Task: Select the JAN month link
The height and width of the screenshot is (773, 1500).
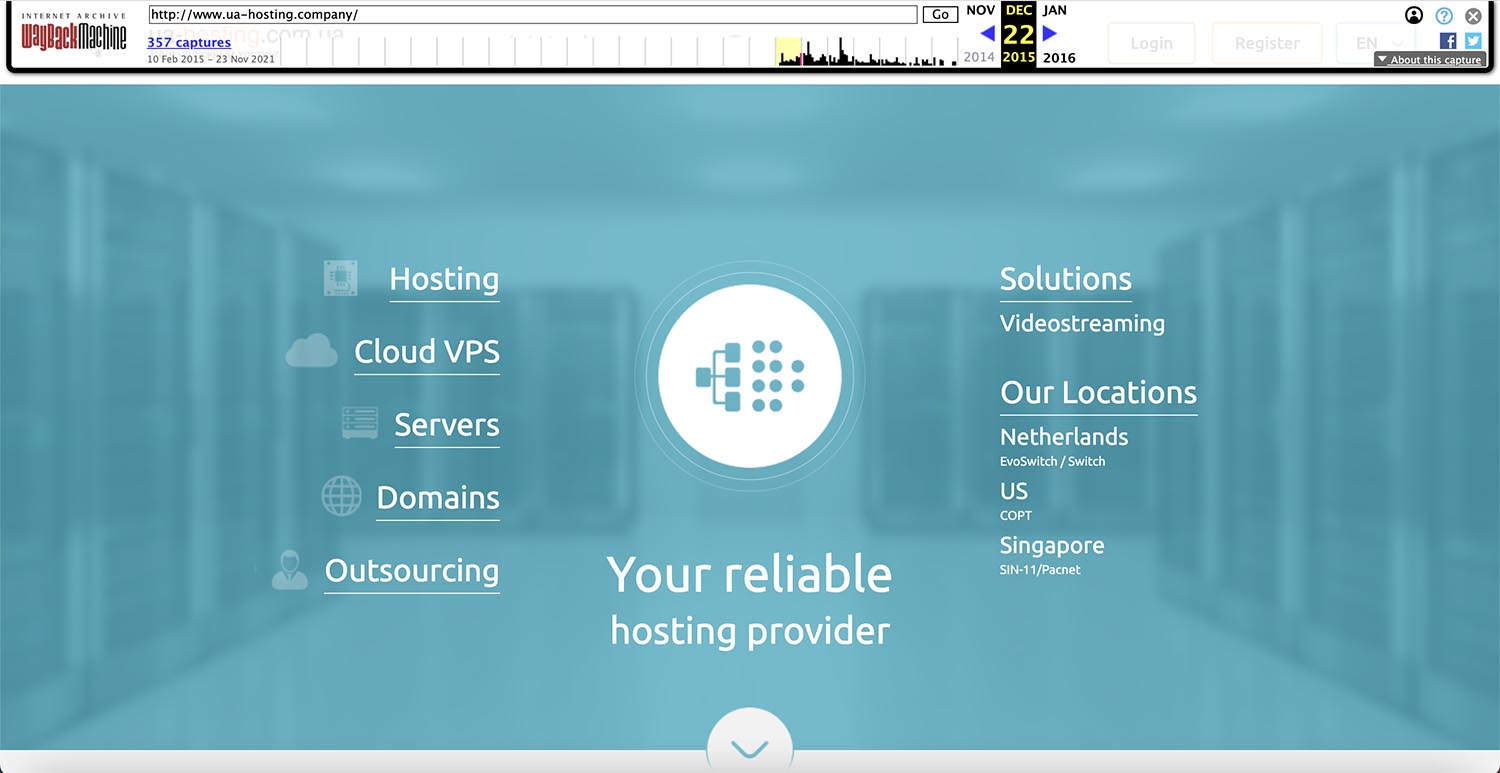Action: pos(1055,10)
